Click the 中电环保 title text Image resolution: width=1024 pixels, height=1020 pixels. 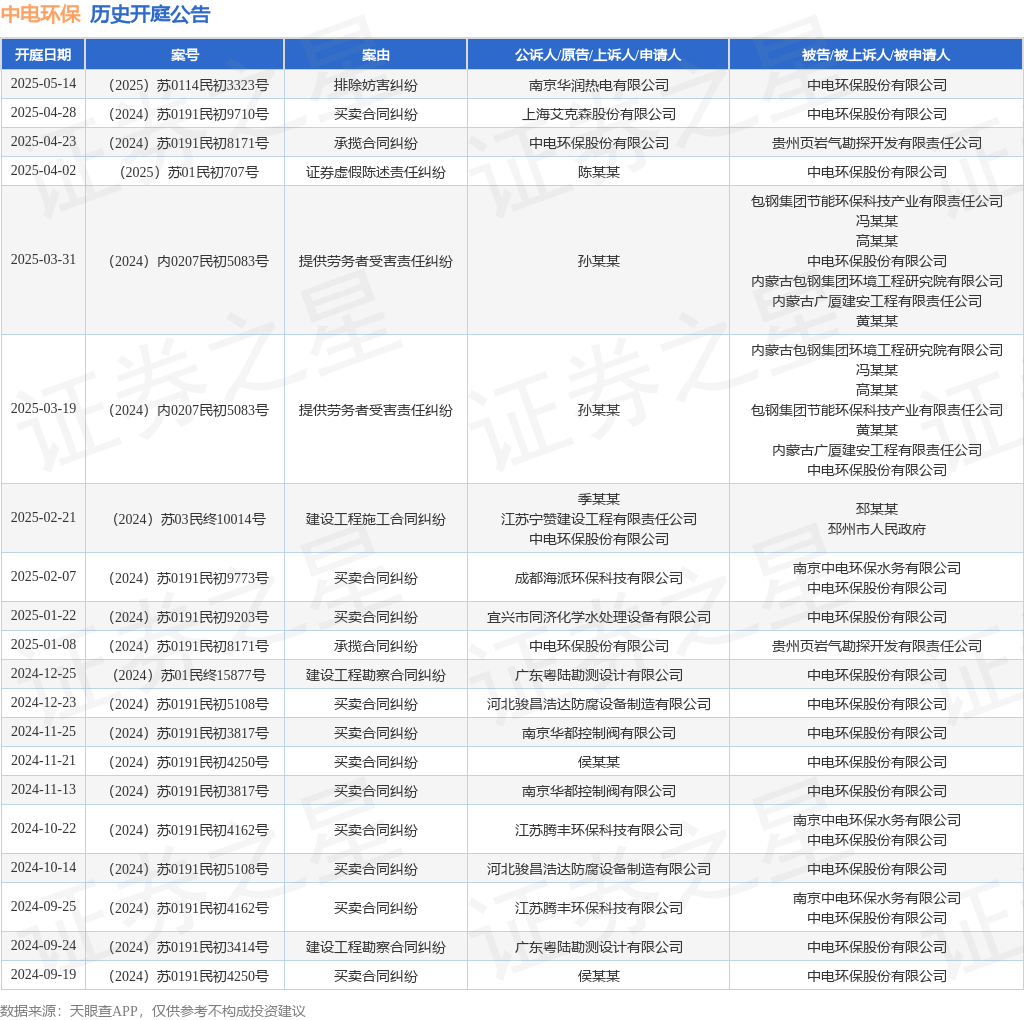pos(40,14)
